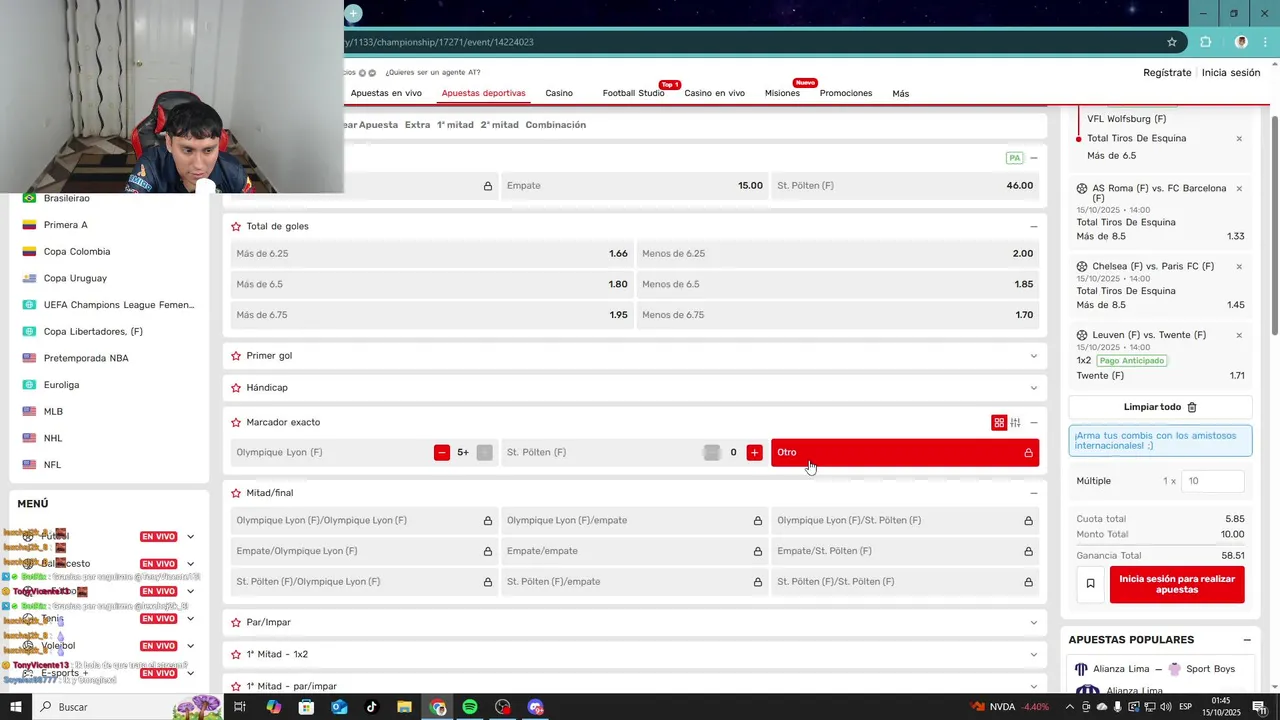
Task: Favorite the Hándicap market star
Action: 236,388
